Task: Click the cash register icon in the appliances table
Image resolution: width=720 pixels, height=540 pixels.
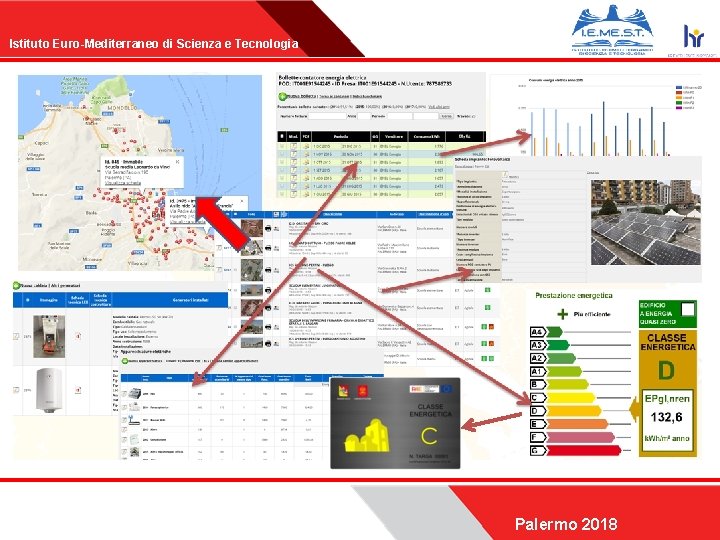Action: [135, 394]
